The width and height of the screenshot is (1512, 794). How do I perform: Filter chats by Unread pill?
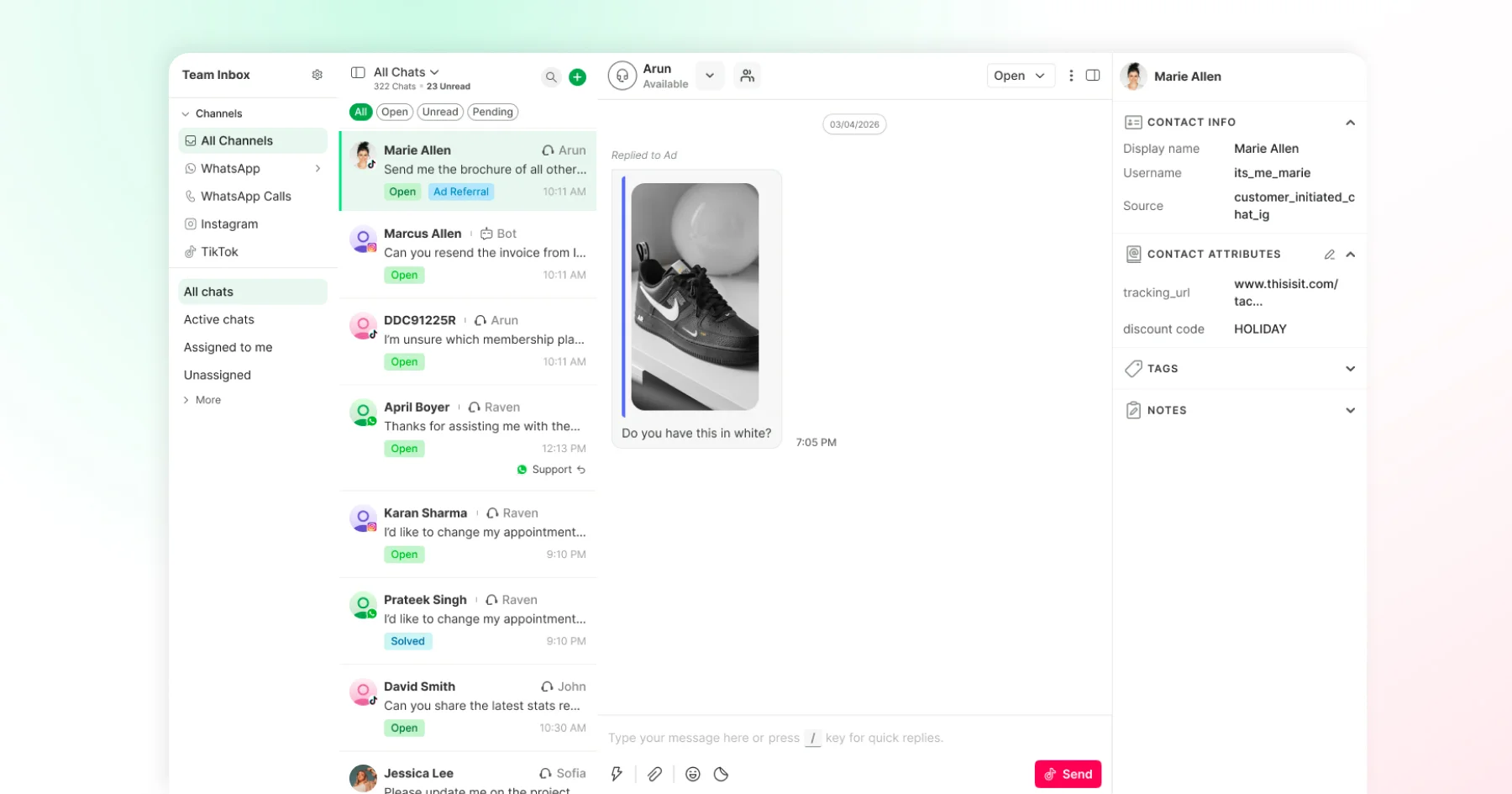tap(440, 112)
